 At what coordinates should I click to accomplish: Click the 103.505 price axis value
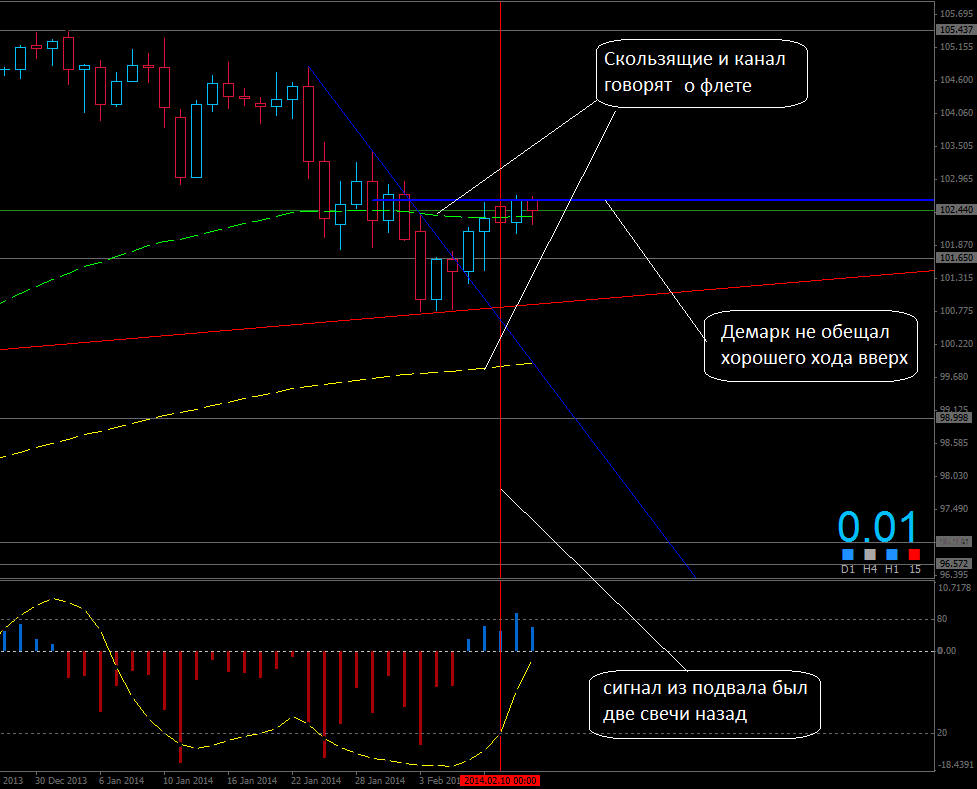(956, 146)
